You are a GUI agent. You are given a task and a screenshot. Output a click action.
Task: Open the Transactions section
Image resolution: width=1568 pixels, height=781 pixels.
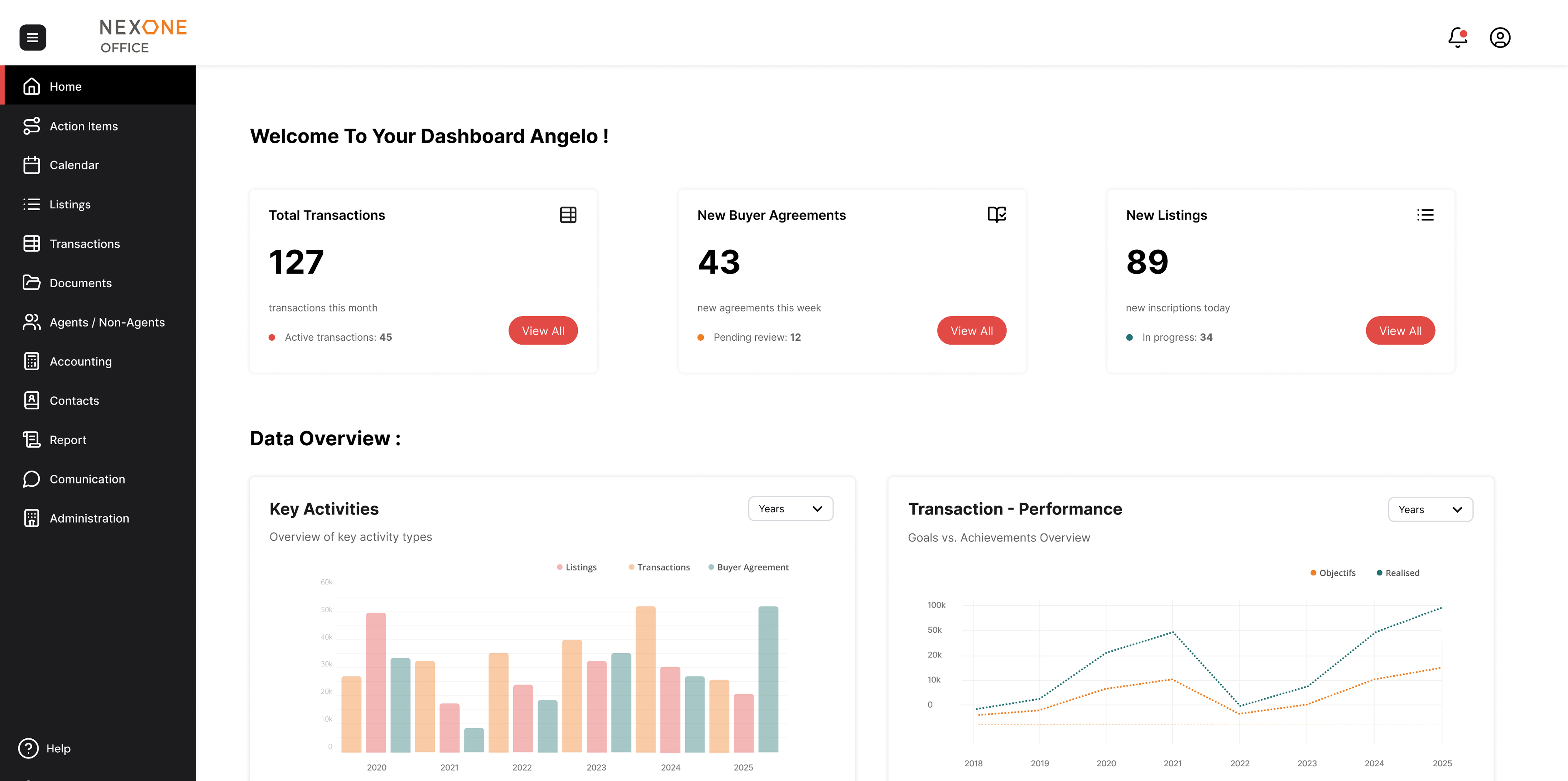(x=85, y=244)
